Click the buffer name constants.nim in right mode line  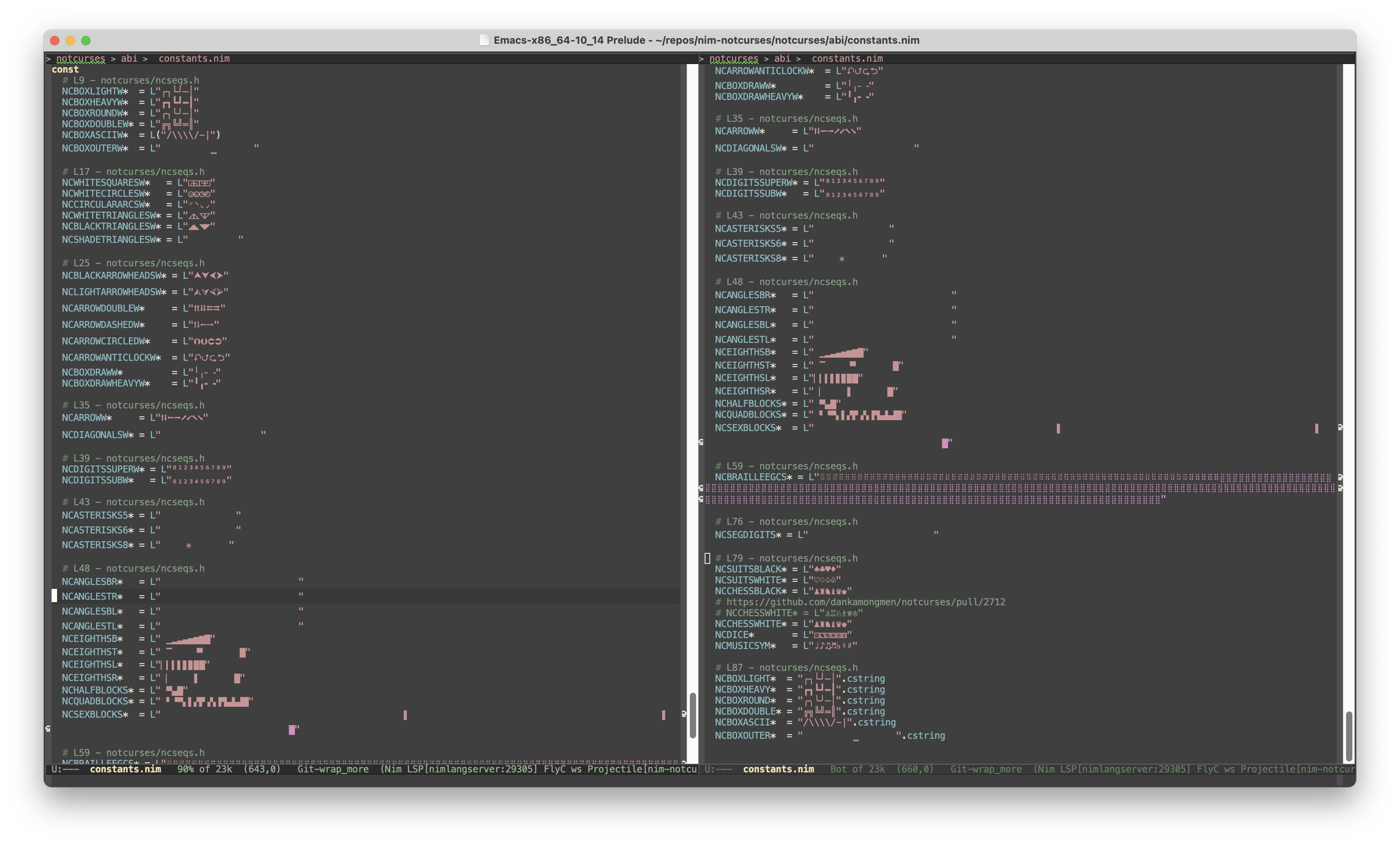click(779, 769)
